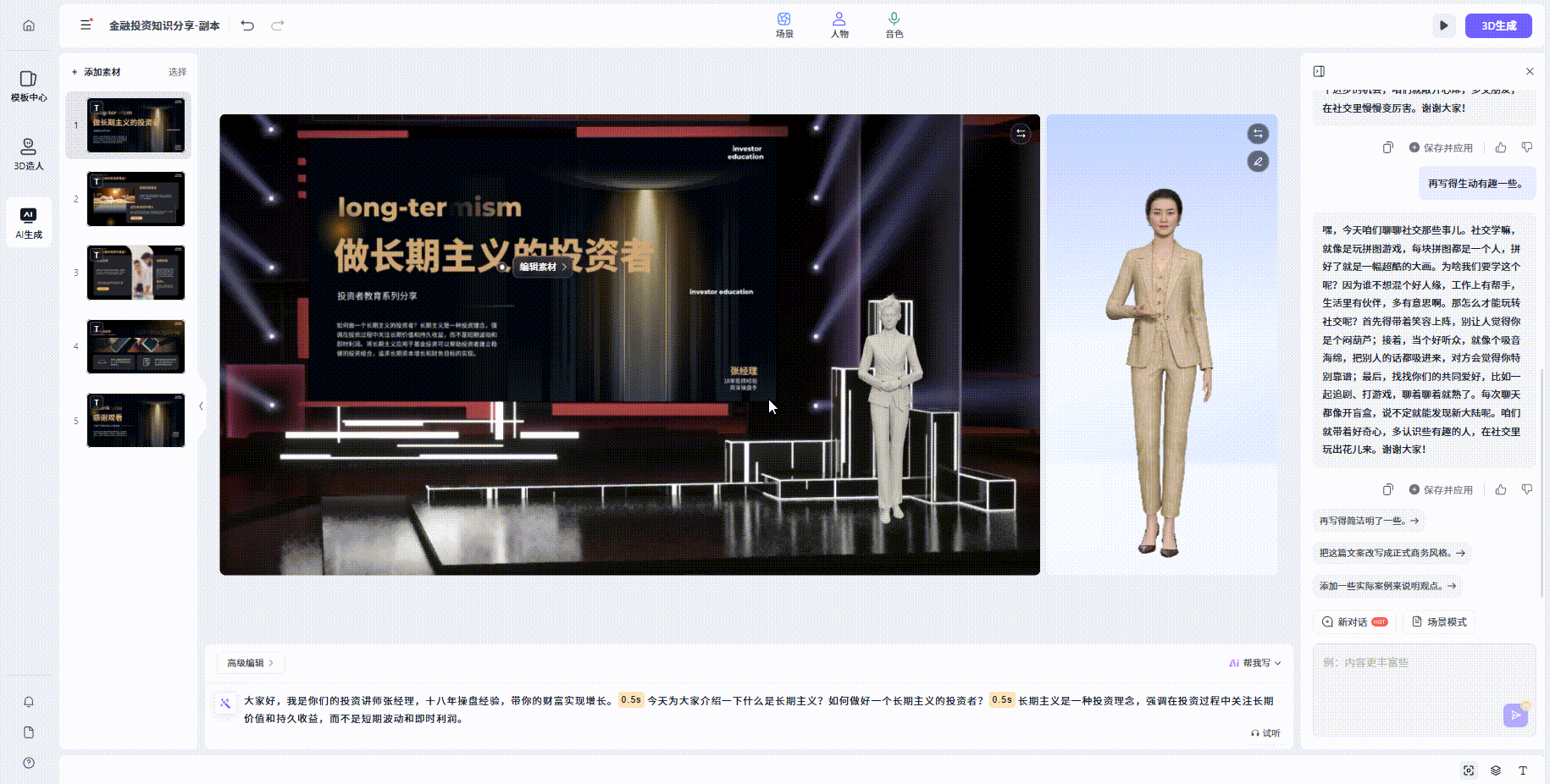Viewport: 1550px width, 784px height.
Task: Select the 3D character preview panel
Action: (1162, 345)
